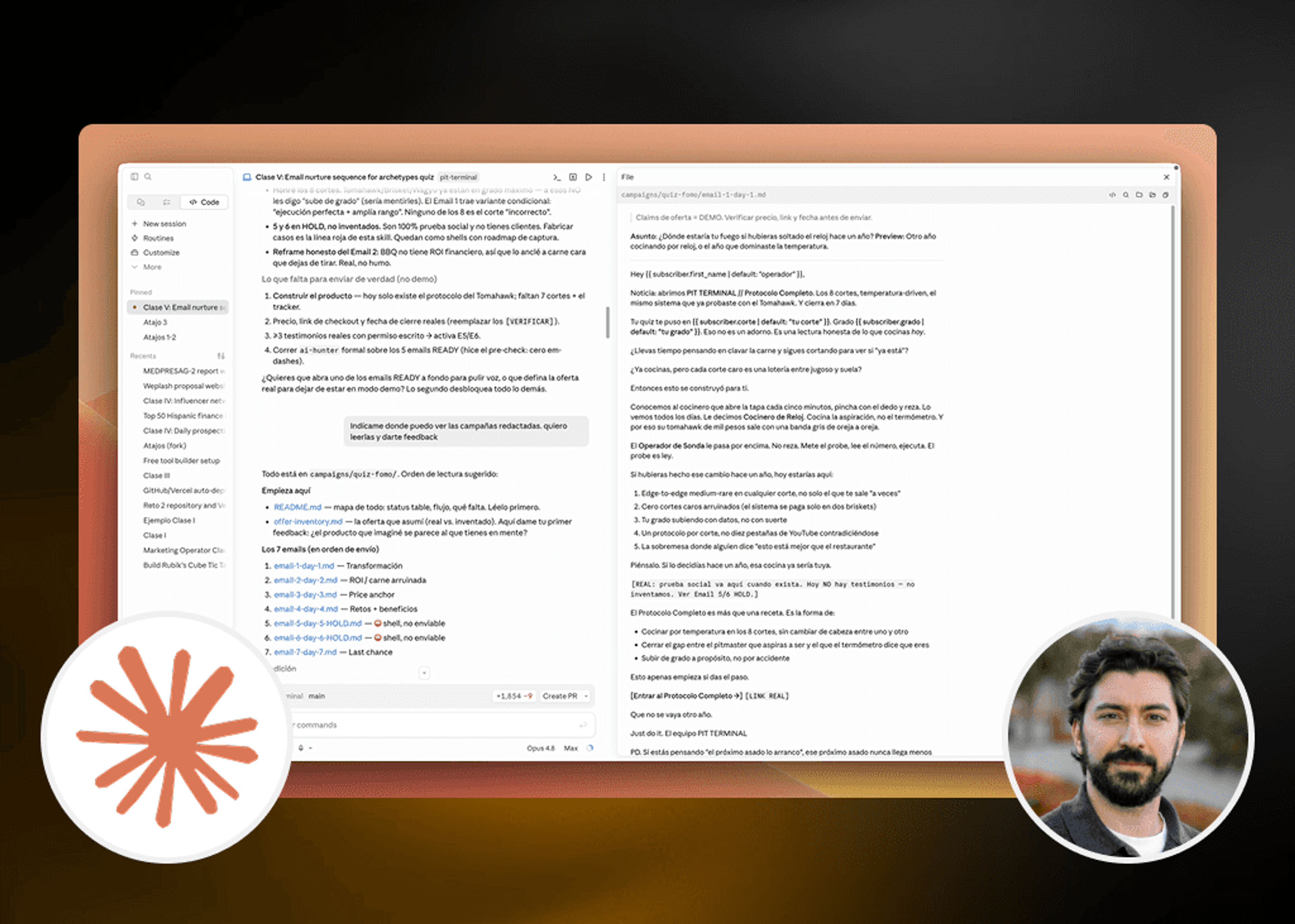Open the sidebar search magnifier
The width and height of the screenshot is (1295, 924).
[148, 177]
